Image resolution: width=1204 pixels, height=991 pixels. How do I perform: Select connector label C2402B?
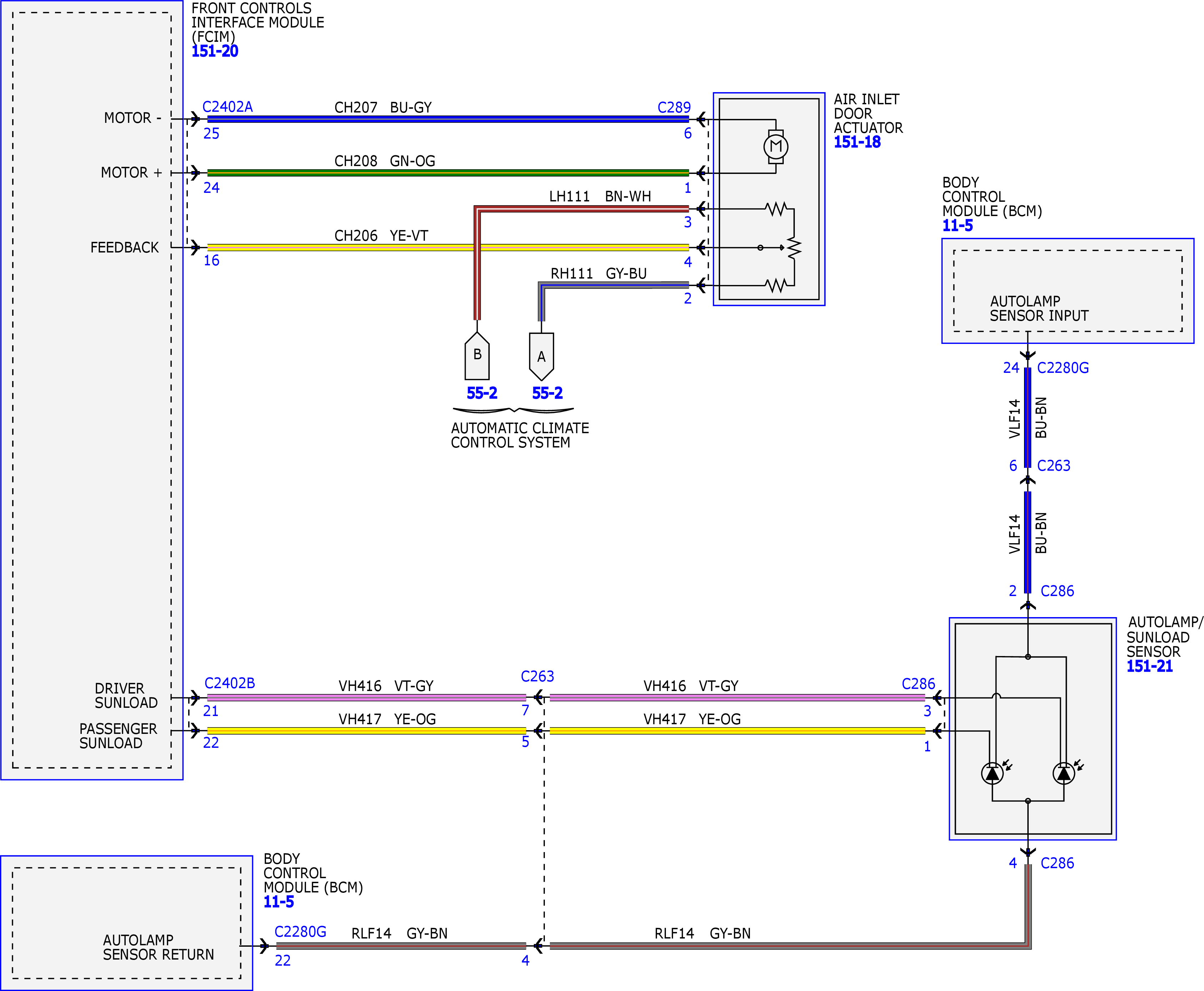229,683
